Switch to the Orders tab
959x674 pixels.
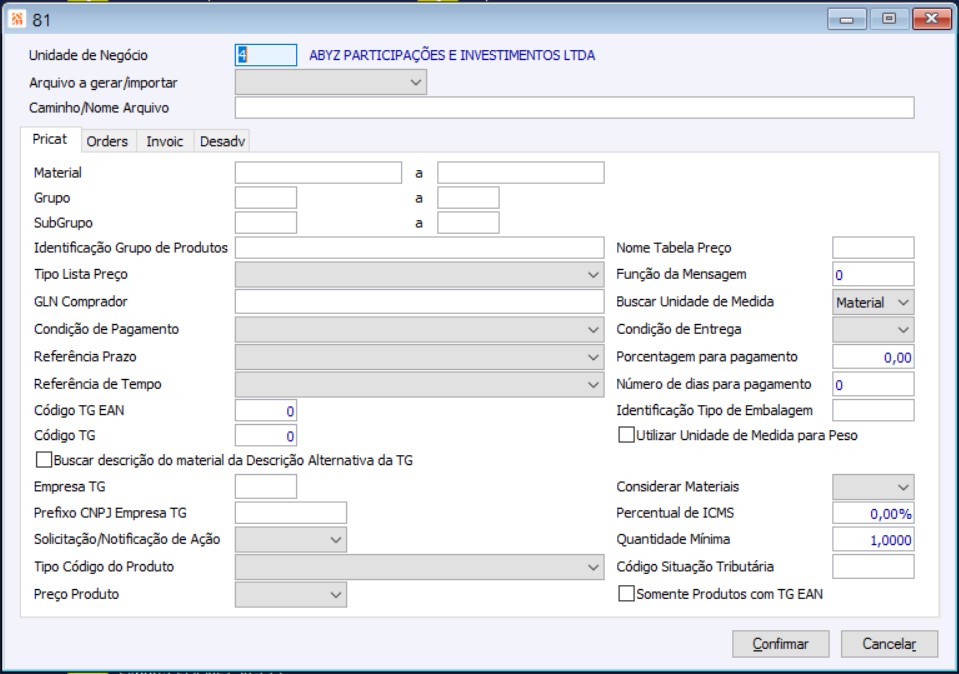click(x=107, y=141)
